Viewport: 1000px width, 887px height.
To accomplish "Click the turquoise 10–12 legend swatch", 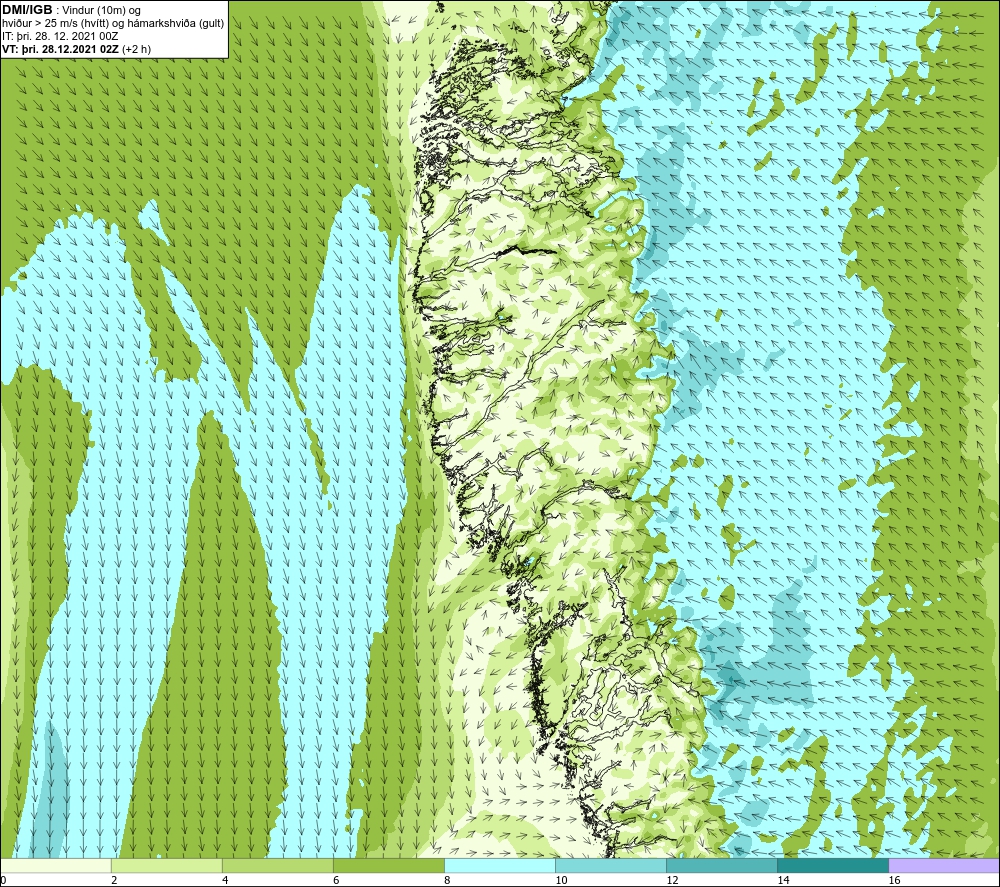I will tap(610, 866).
